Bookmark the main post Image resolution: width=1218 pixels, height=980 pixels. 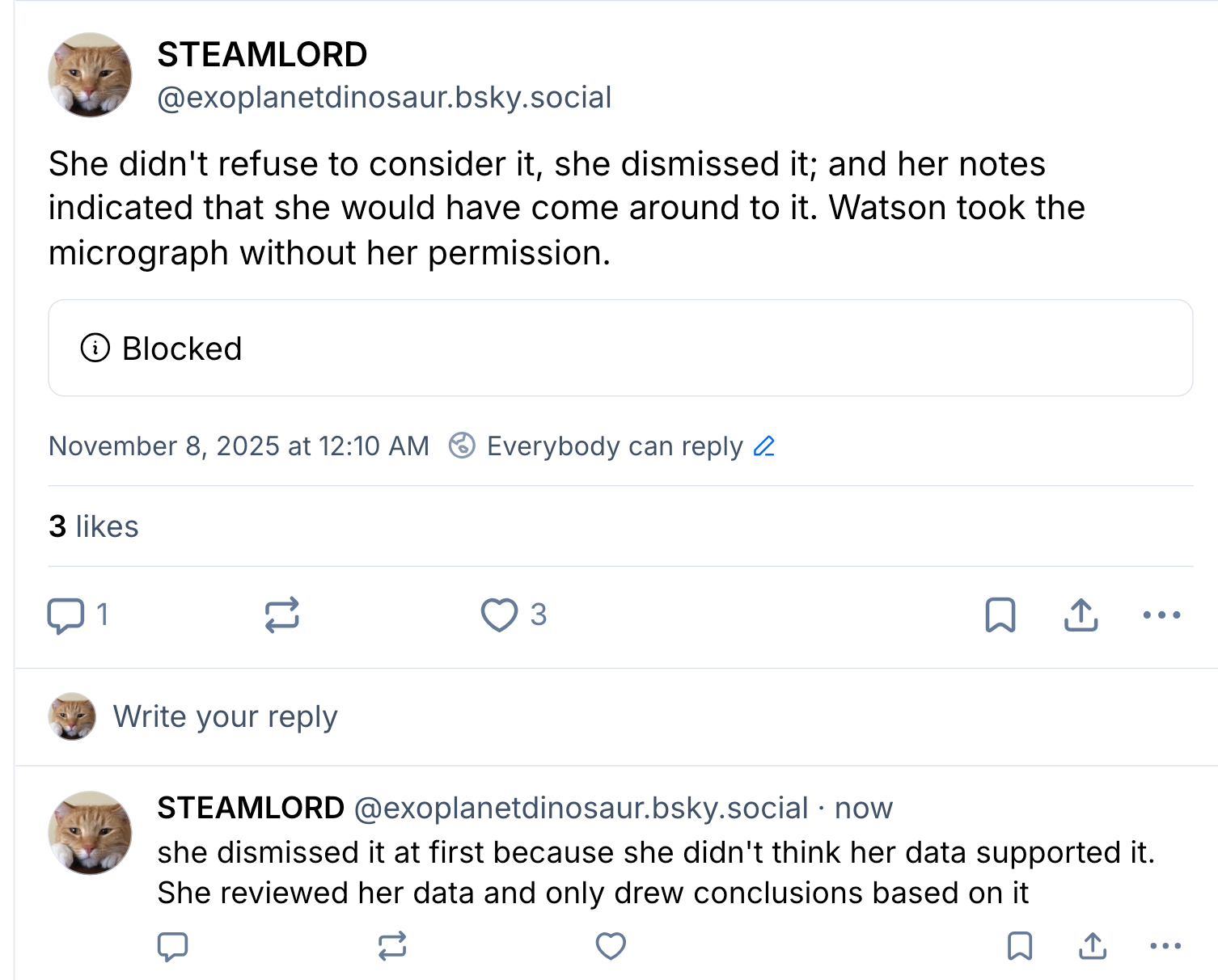click(x=1000, y=615)
